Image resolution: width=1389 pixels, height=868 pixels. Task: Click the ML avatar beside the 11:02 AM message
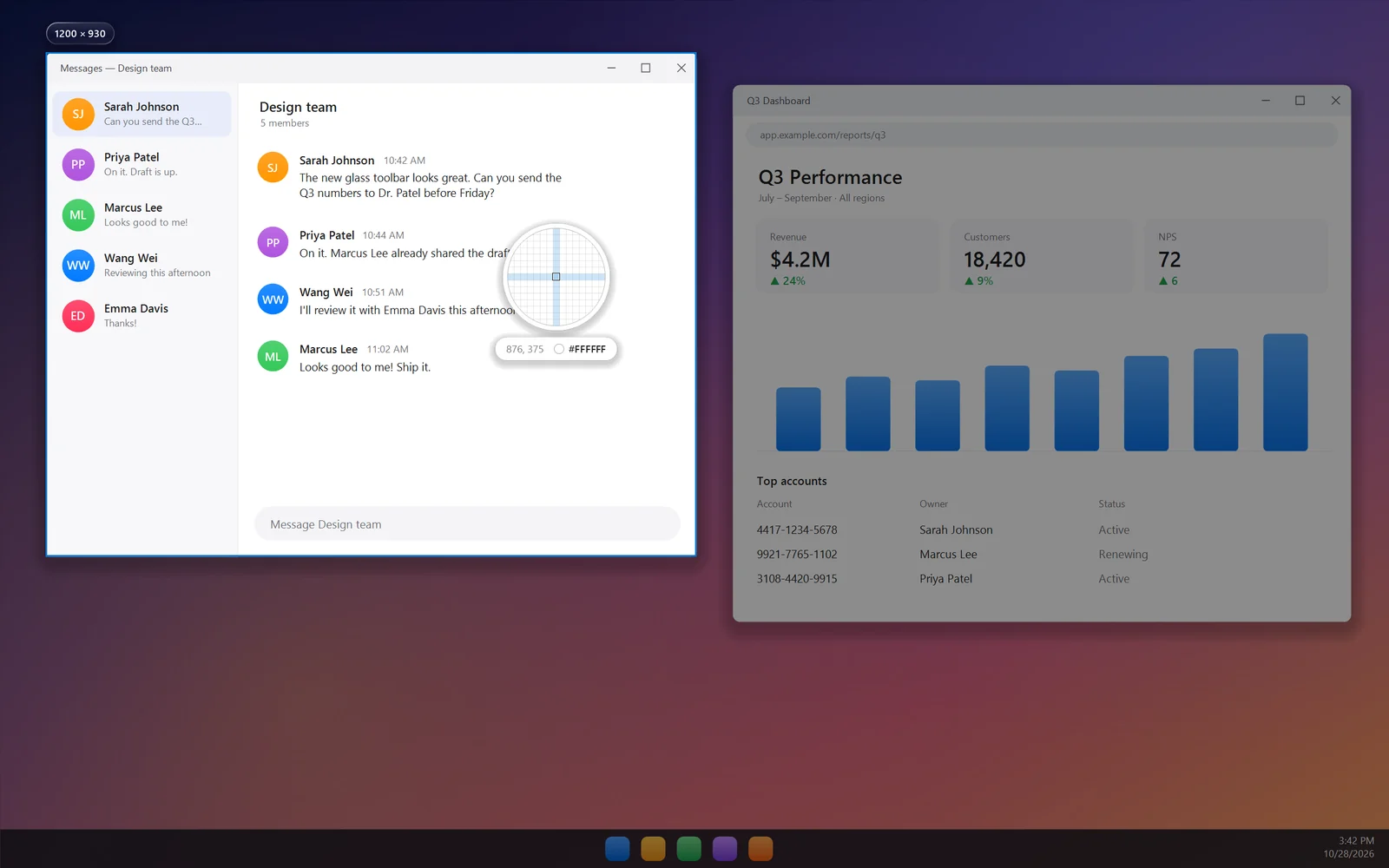point(273,357)
